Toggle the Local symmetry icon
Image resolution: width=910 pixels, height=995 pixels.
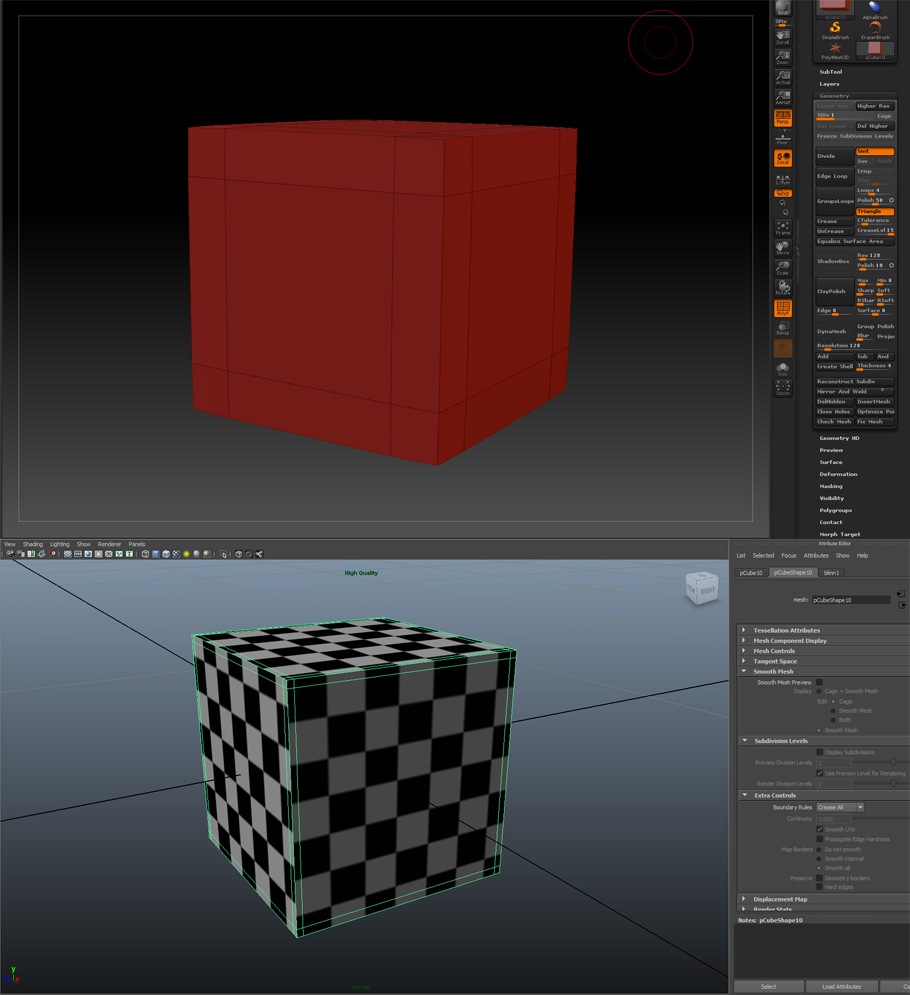tap(782, 158)
